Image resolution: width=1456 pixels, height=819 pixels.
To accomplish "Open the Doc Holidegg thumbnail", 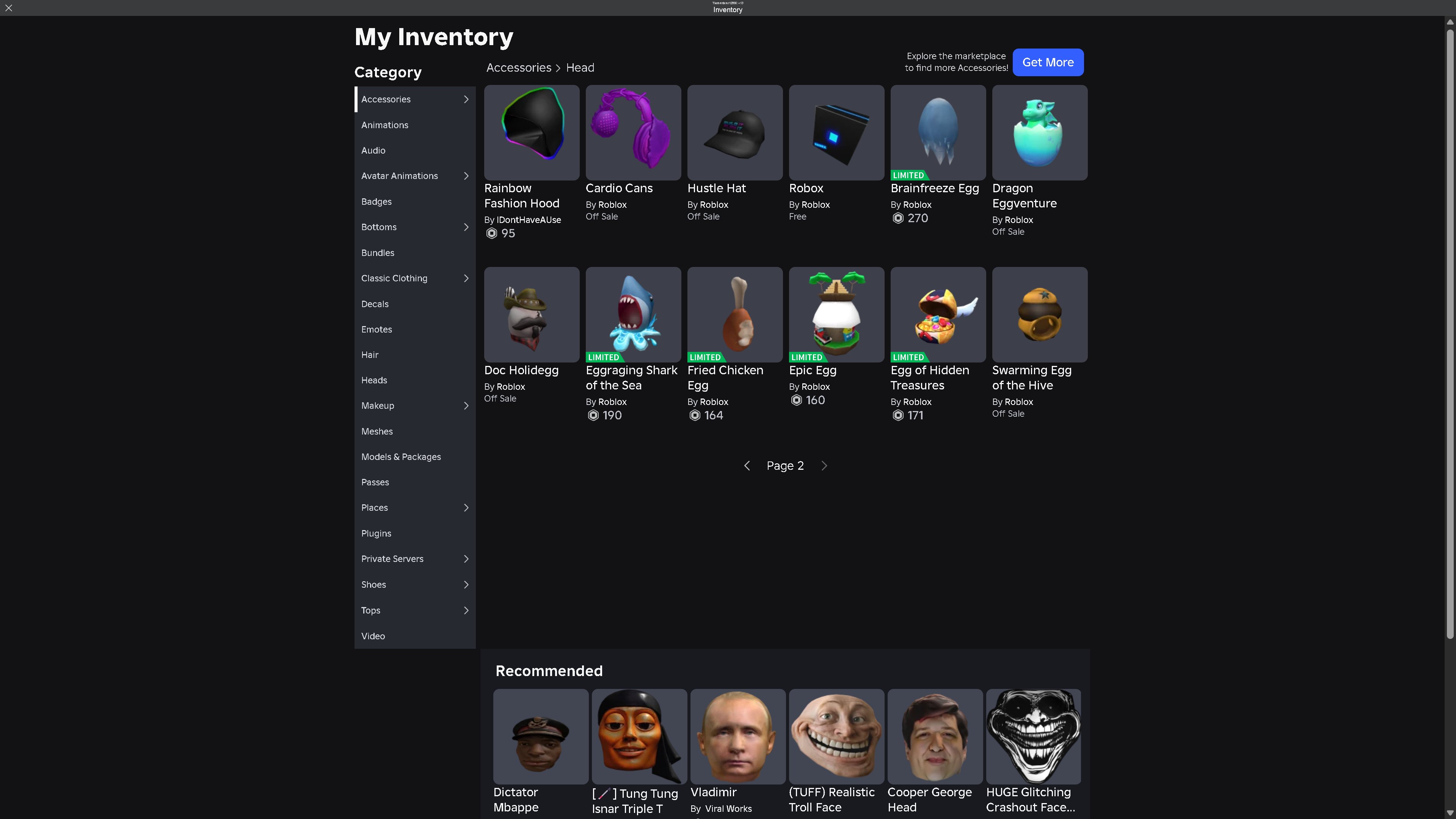I will pos(531,315).
